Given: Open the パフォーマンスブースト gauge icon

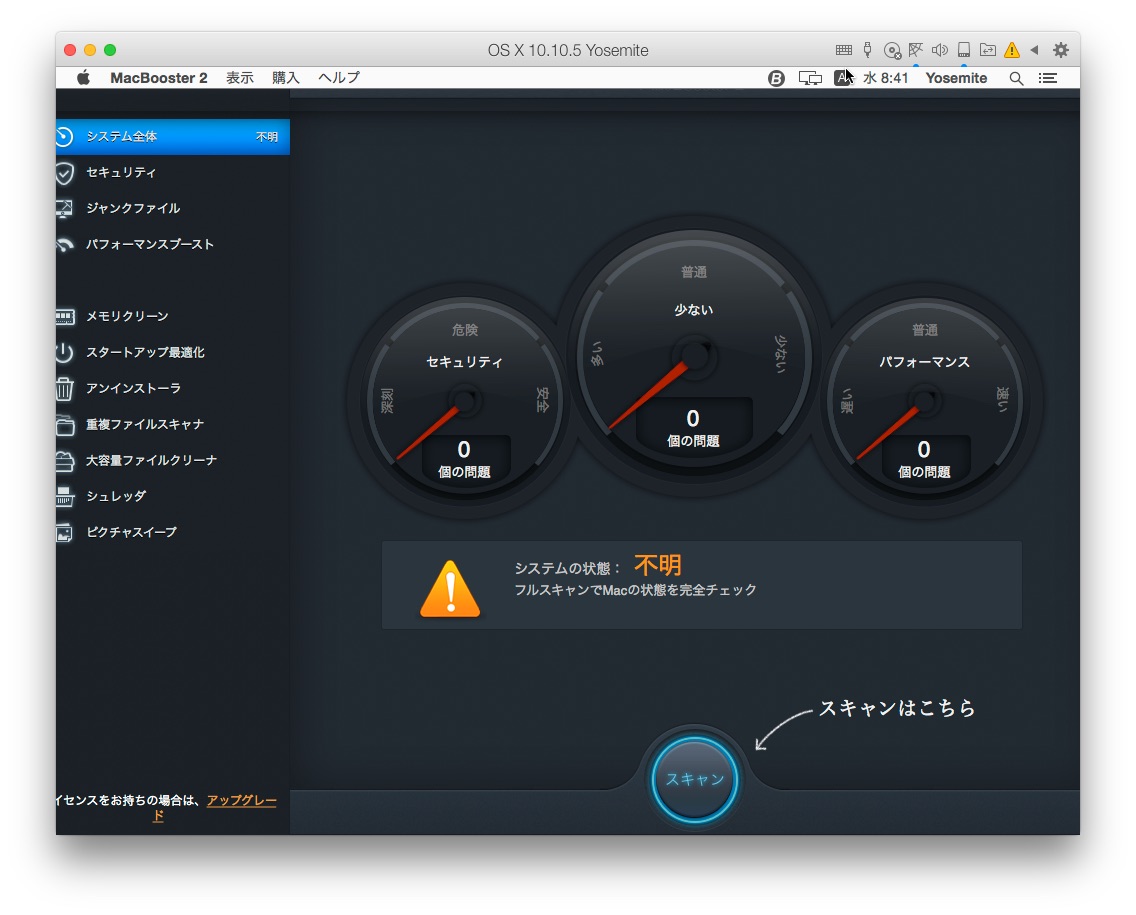Looking at the screenshot, I should pyautogui.click(x=64, y=245).
